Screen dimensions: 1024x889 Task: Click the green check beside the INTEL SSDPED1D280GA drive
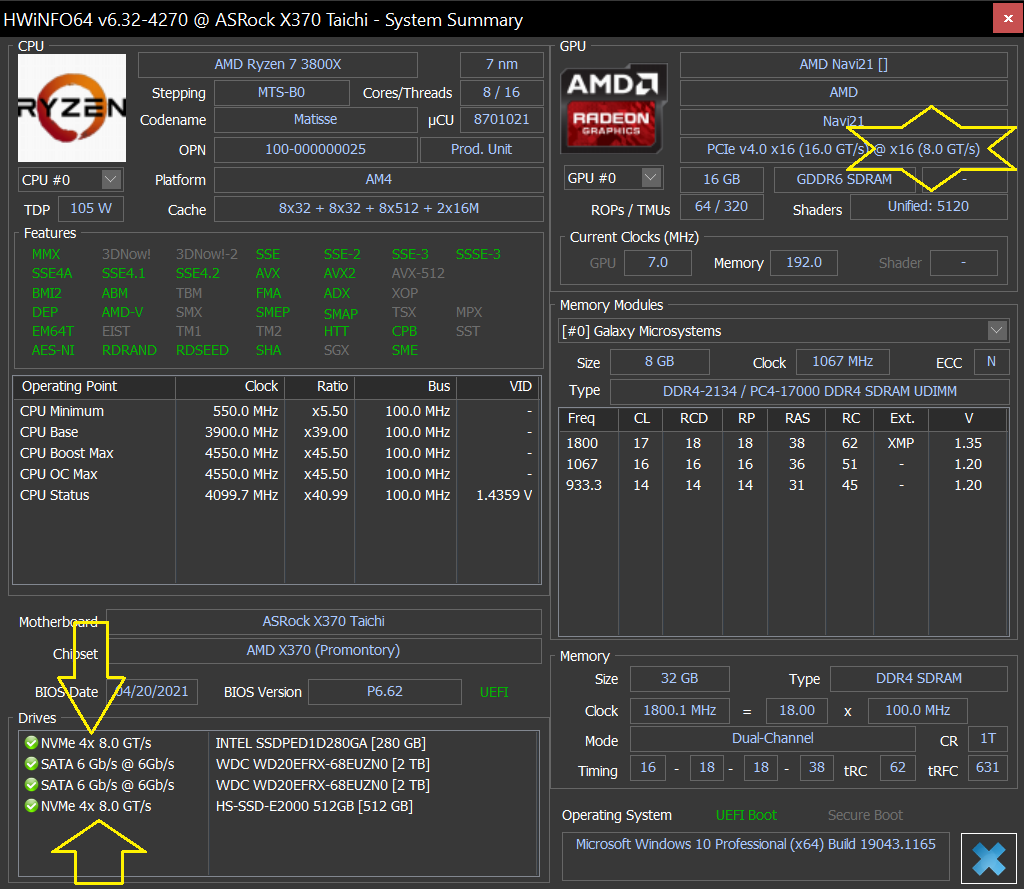point(31,743)
